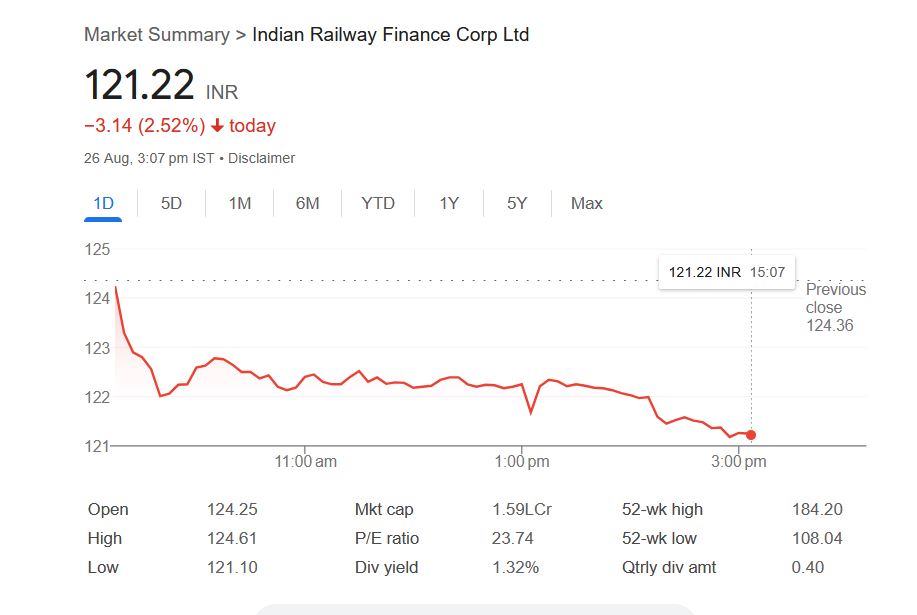
Task: Click the red chart end-point marker
Action: coord(751,435)
